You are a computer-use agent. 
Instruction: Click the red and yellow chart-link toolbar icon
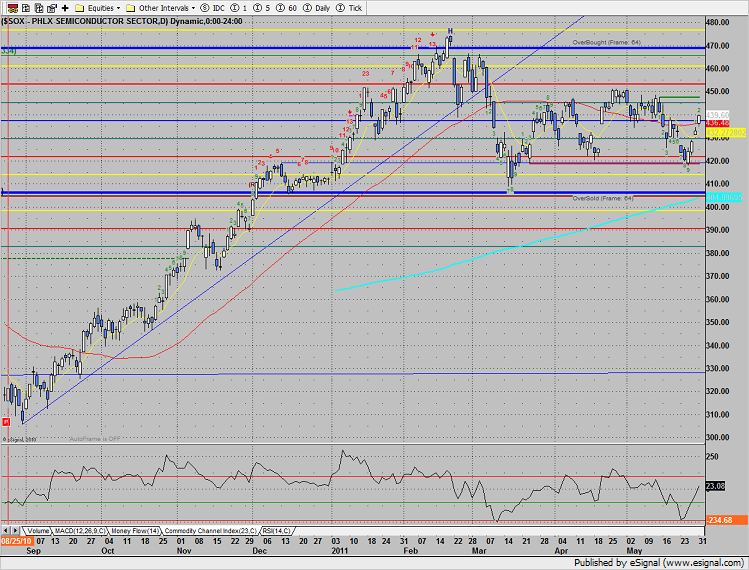(13, 8)
